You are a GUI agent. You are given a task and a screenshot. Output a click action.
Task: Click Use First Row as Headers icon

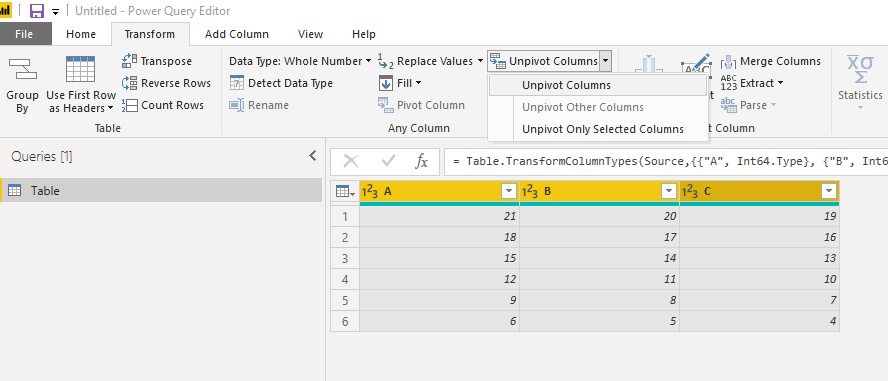(80, 69)
